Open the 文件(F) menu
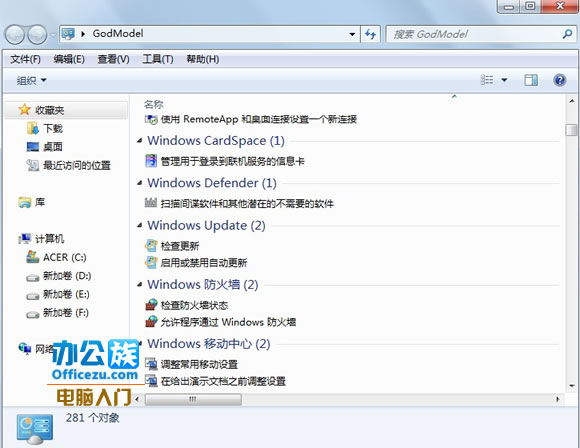Image resolution: width=580 pixels, height=448 pixels. pos(25,59)
